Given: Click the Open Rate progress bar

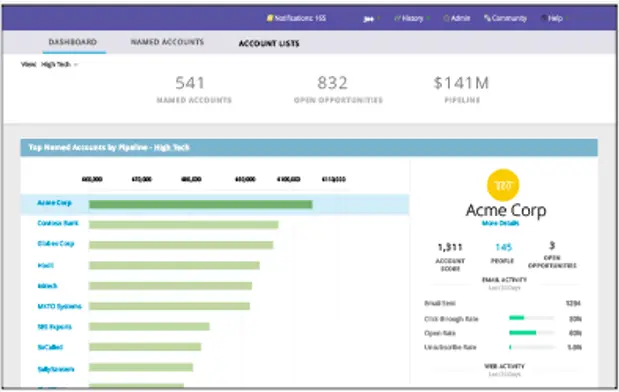Looking at the screenshot, I should 531,333.
